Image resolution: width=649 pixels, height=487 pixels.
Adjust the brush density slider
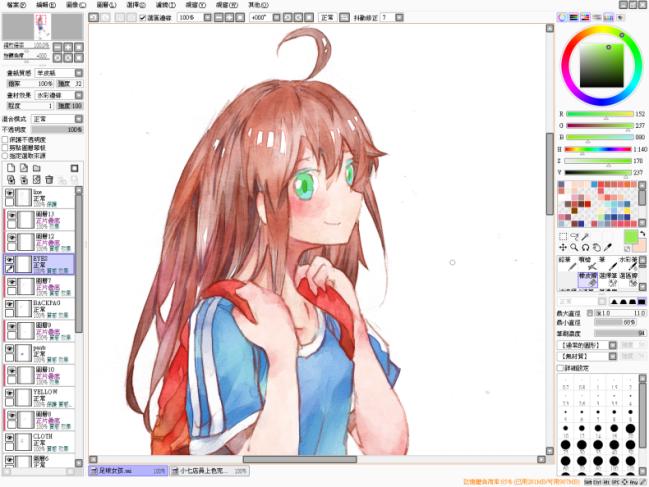(x=620, y=333)
